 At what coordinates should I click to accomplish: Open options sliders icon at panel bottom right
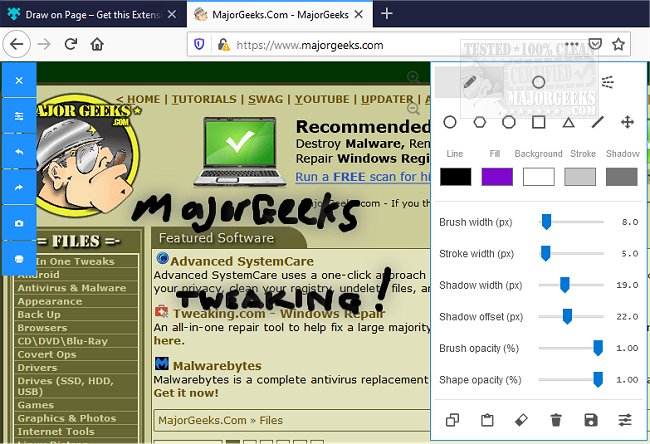625,420
